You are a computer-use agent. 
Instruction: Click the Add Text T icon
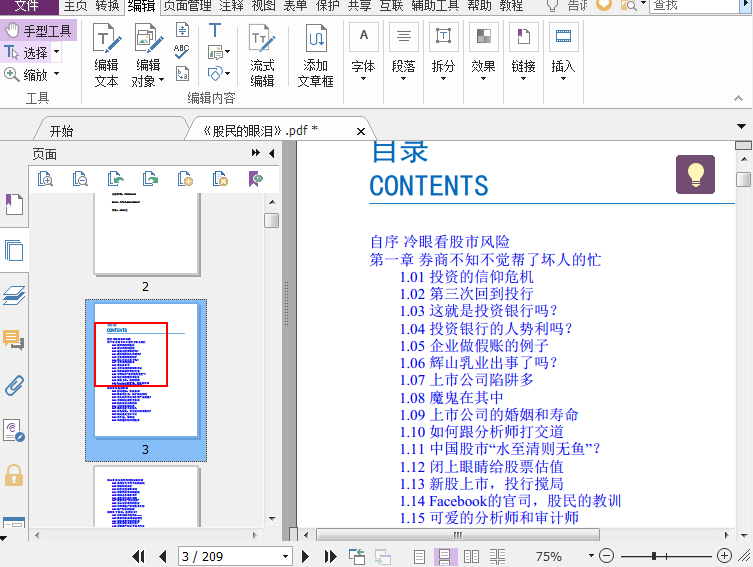tap(215, 30)
